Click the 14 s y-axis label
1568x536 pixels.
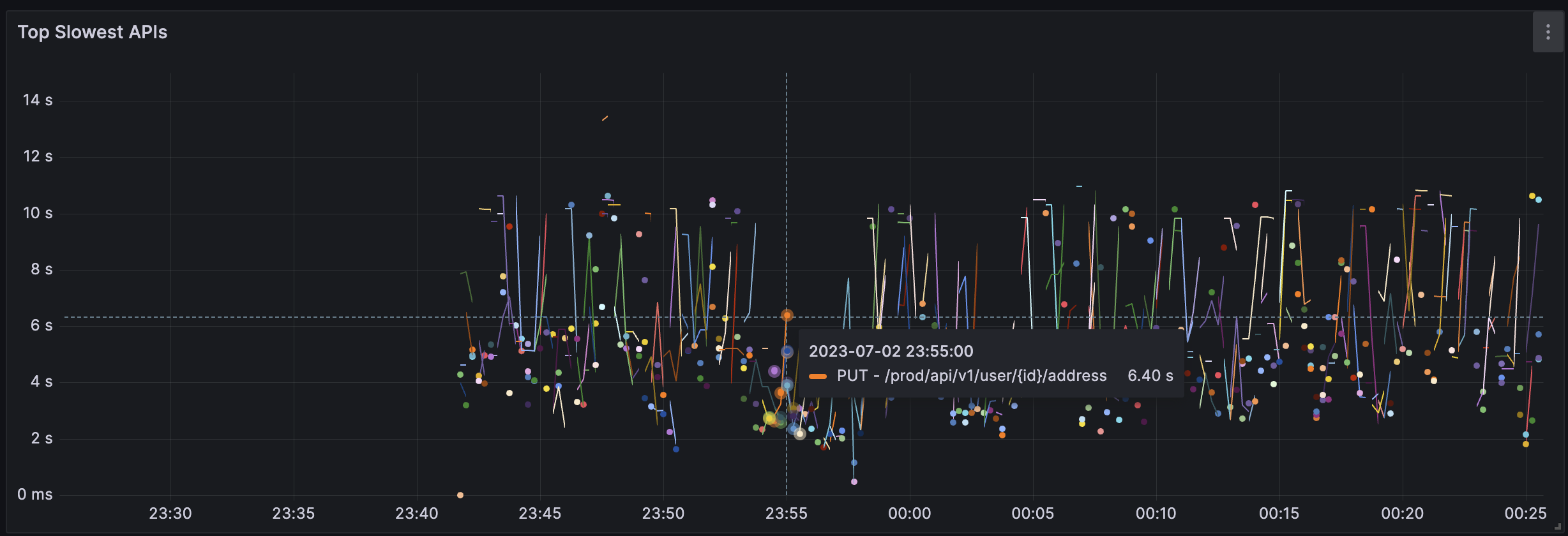coord(38,100)
